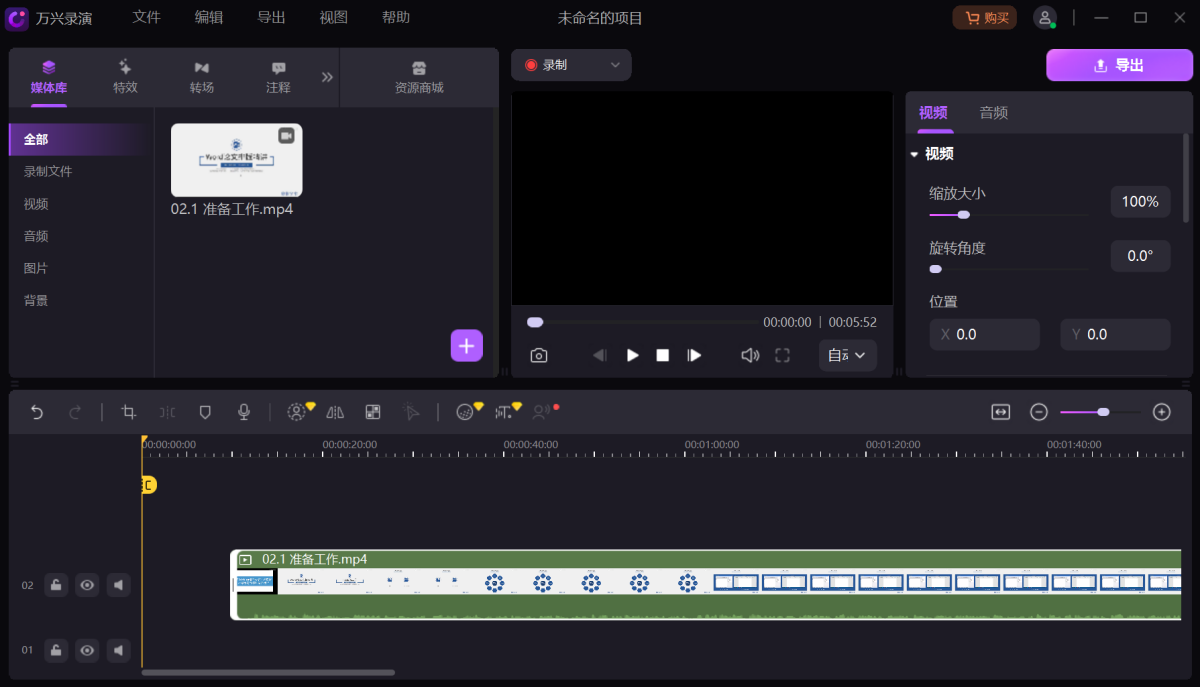Viewport: 1200px width, 687px height.
Task: Switch the preview to fullscreen
Action: coord(783,355)
